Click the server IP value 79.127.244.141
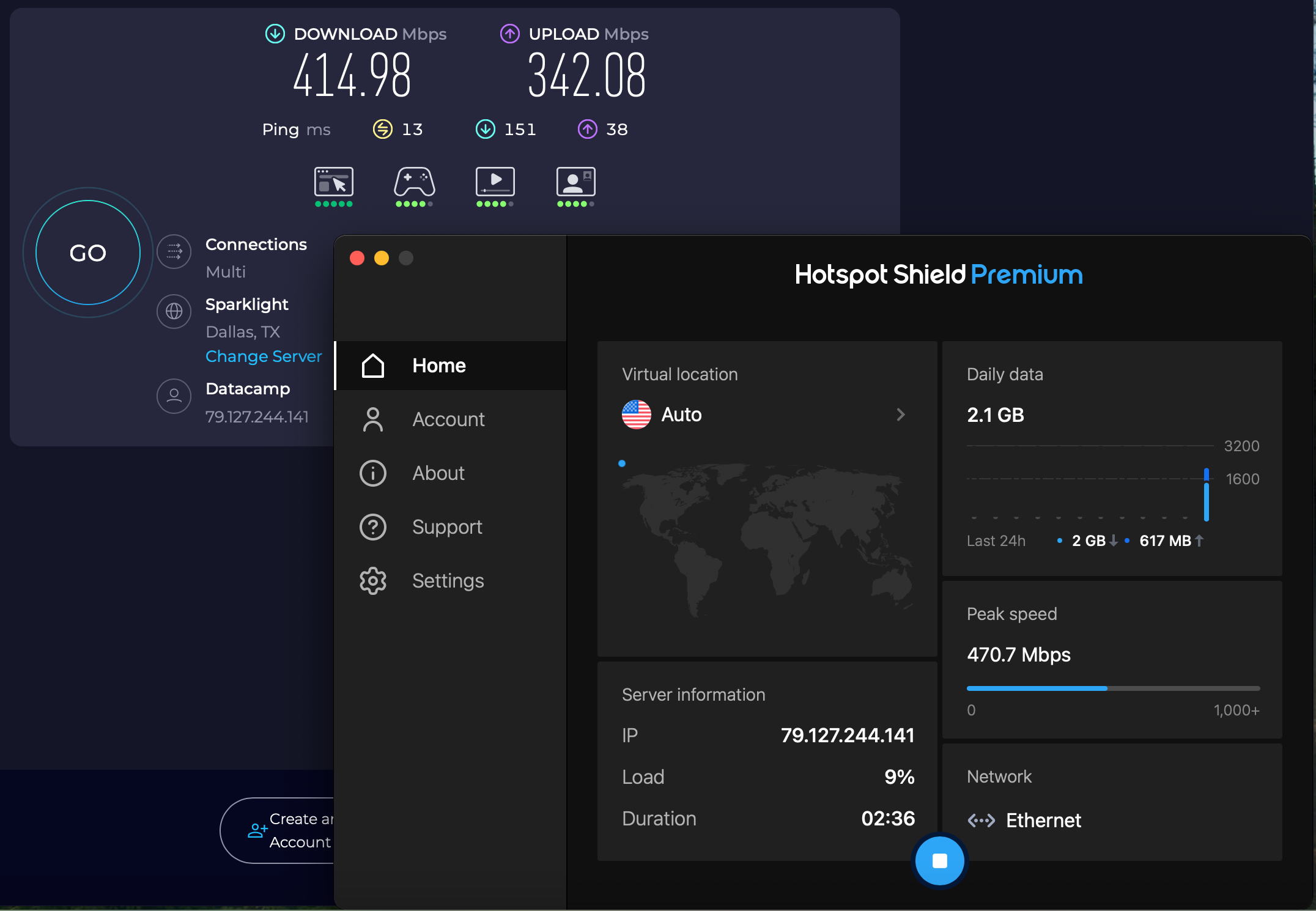The height and width of the screenshot is (911, 1316). coord(848,735)
